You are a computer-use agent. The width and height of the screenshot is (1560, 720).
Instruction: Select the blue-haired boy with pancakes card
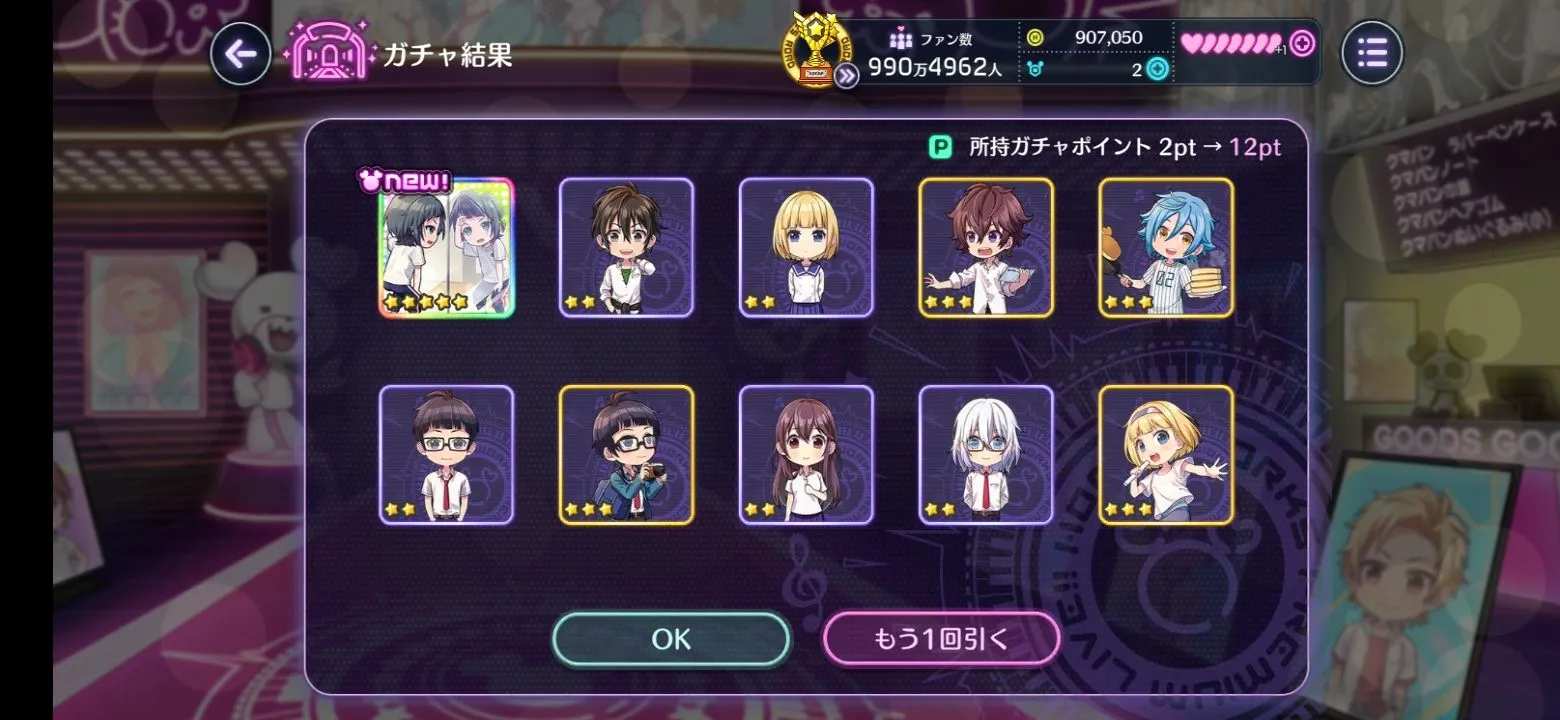pos(1166,248)
